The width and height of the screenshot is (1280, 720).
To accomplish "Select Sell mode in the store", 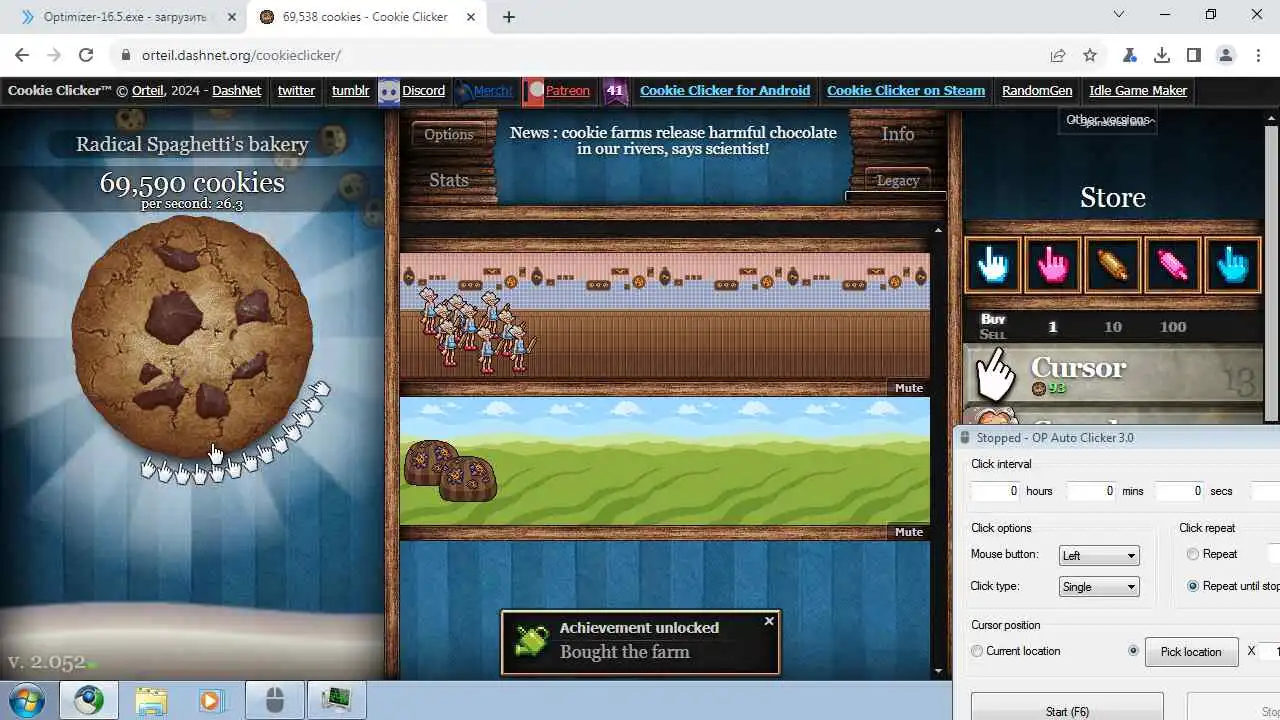I will pyautogui.click(x=993, y=334).
